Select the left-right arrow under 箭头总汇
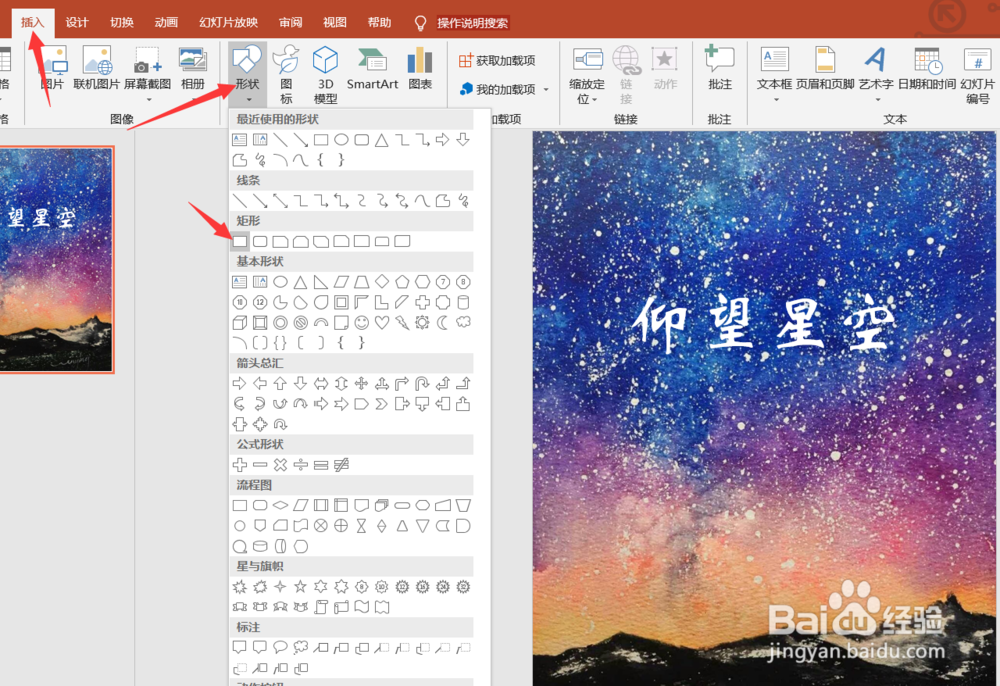Screen dimensions: 1000x686 coord(321,383)
